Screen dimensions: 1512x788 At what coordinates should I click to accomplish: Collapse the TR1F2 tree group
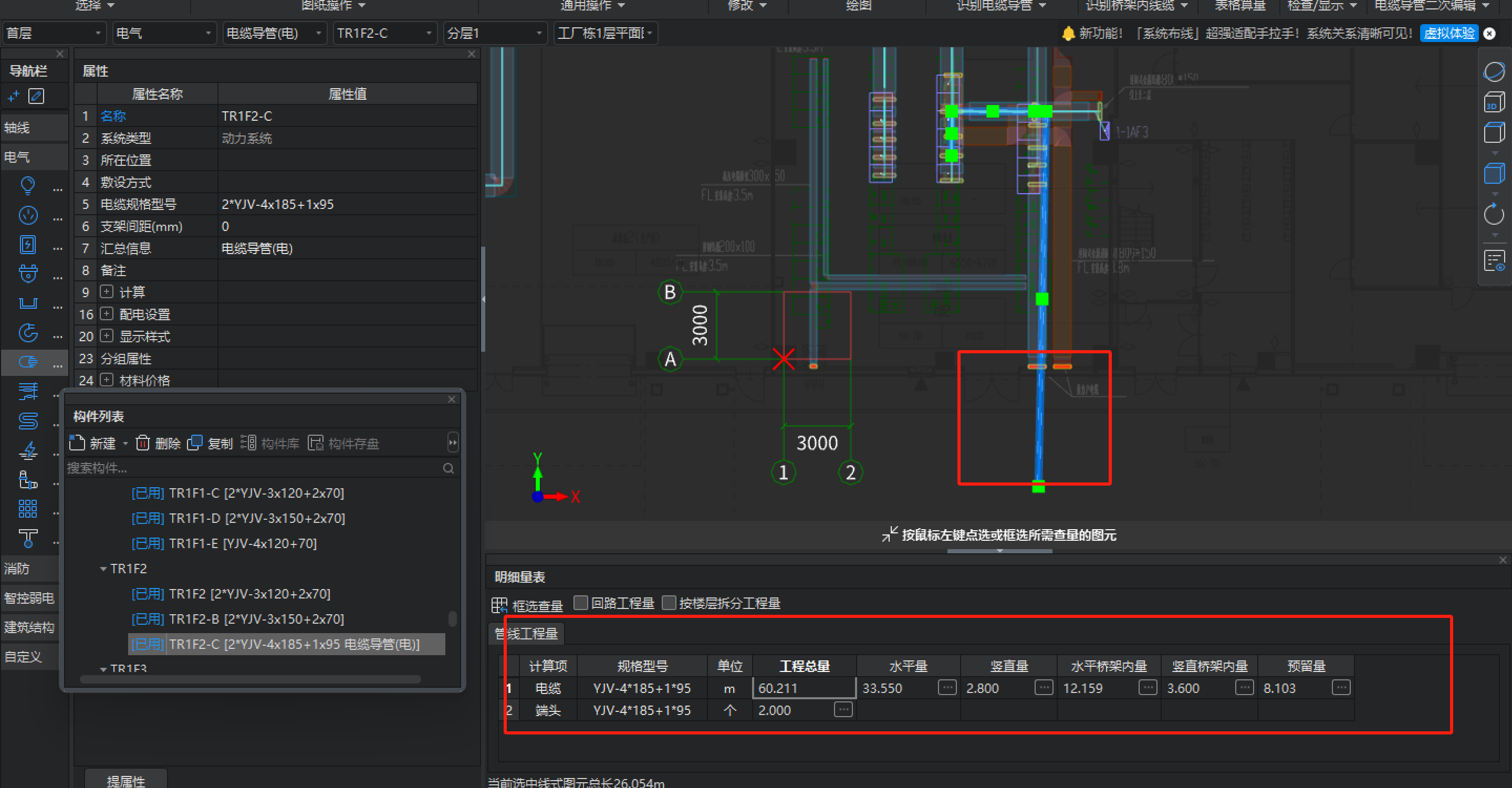click(x=103, y=569)
